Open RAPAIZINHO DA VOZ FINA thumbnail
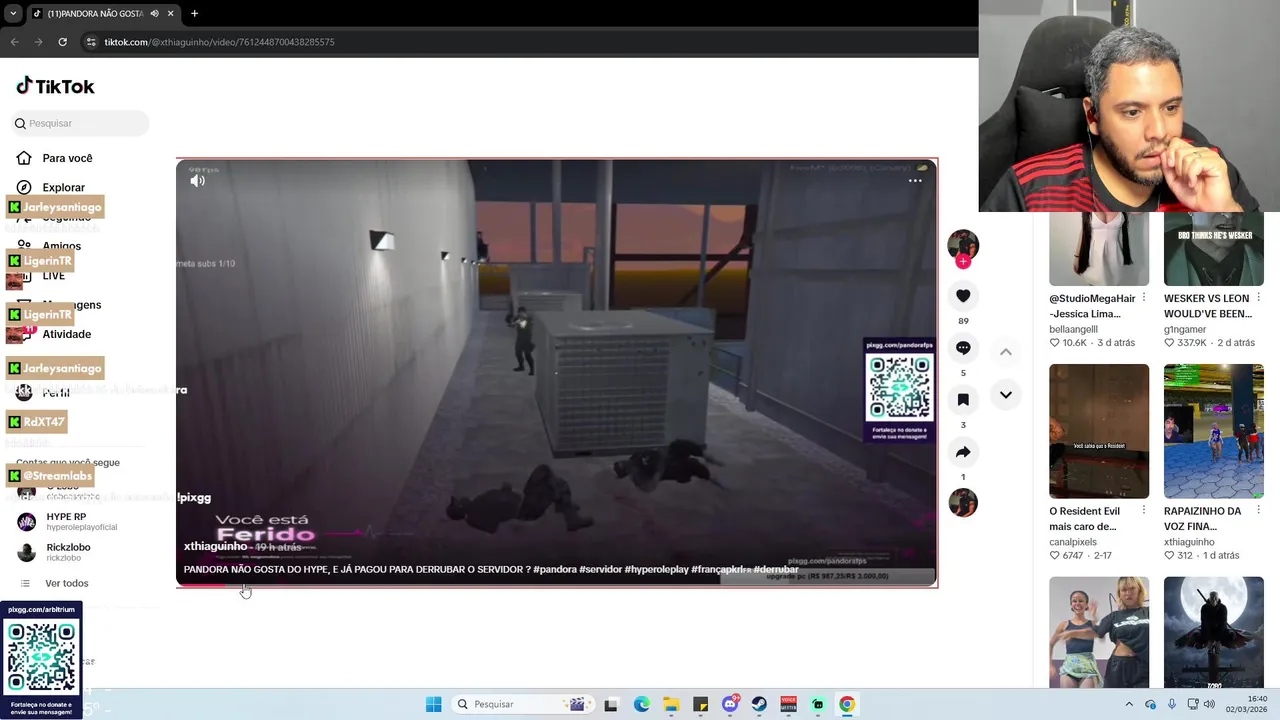The image size is (1280, 720). click(1214, 431)
